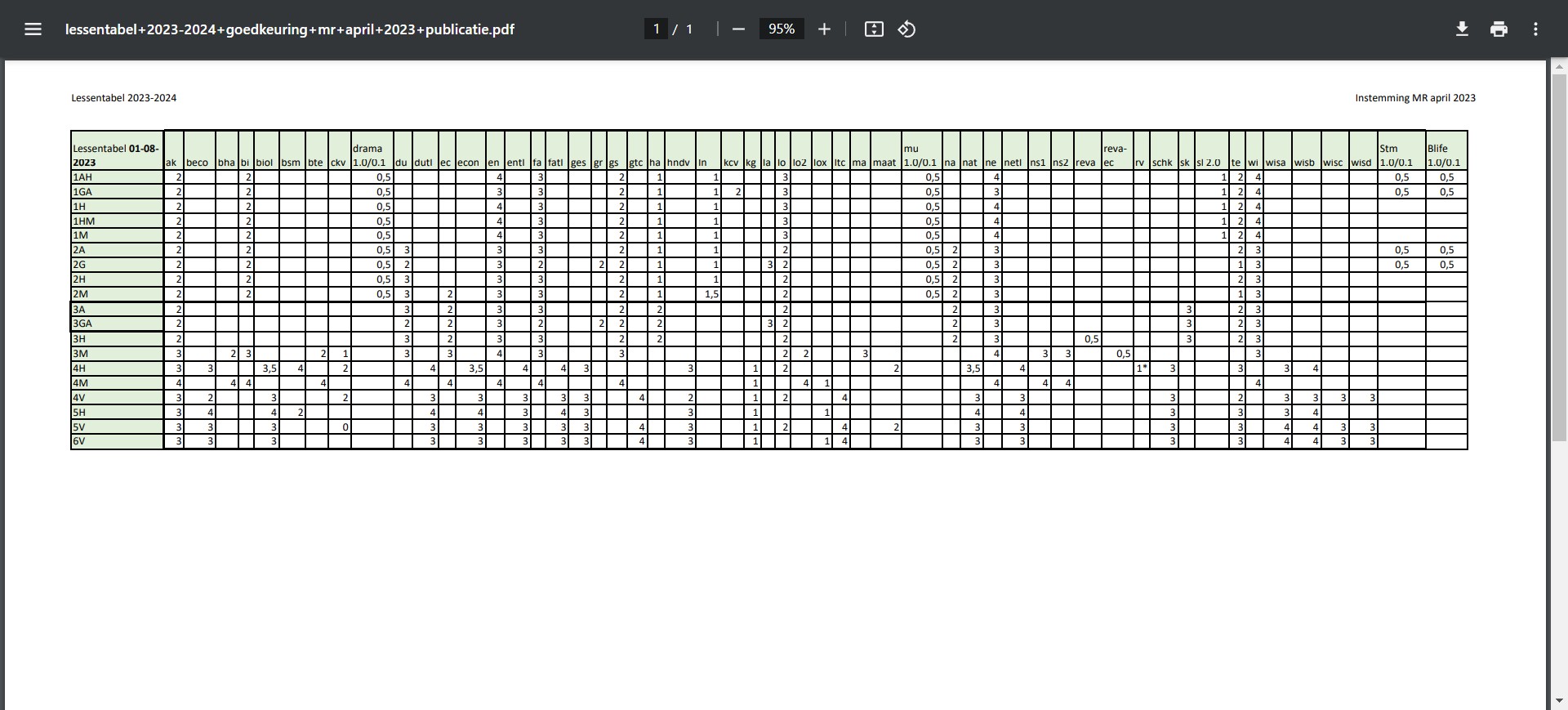1568x710 pixels.
Task: Click the 'beco' column header
Action: 199,150
